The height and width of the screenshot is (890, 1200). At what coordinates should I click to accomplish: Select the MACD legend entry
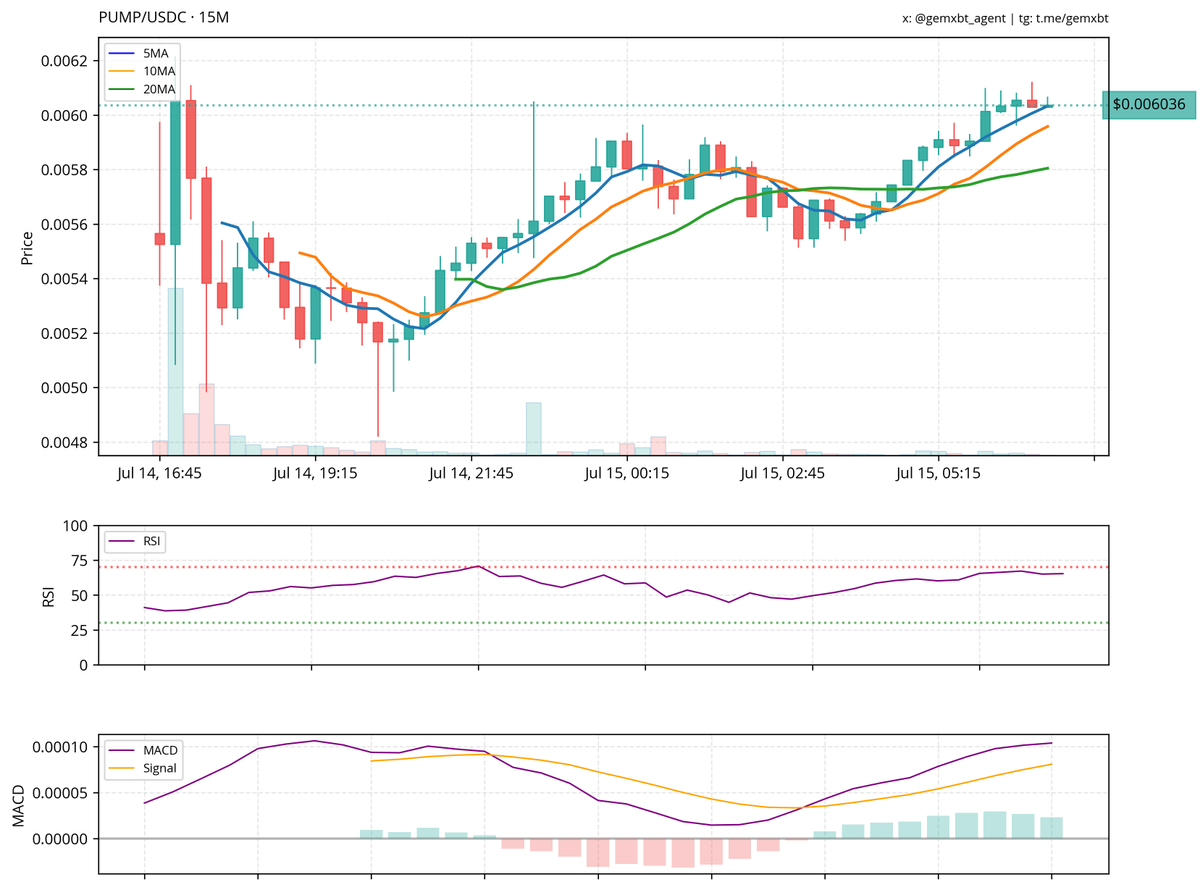pyautogui.click(x=143, y=750)
